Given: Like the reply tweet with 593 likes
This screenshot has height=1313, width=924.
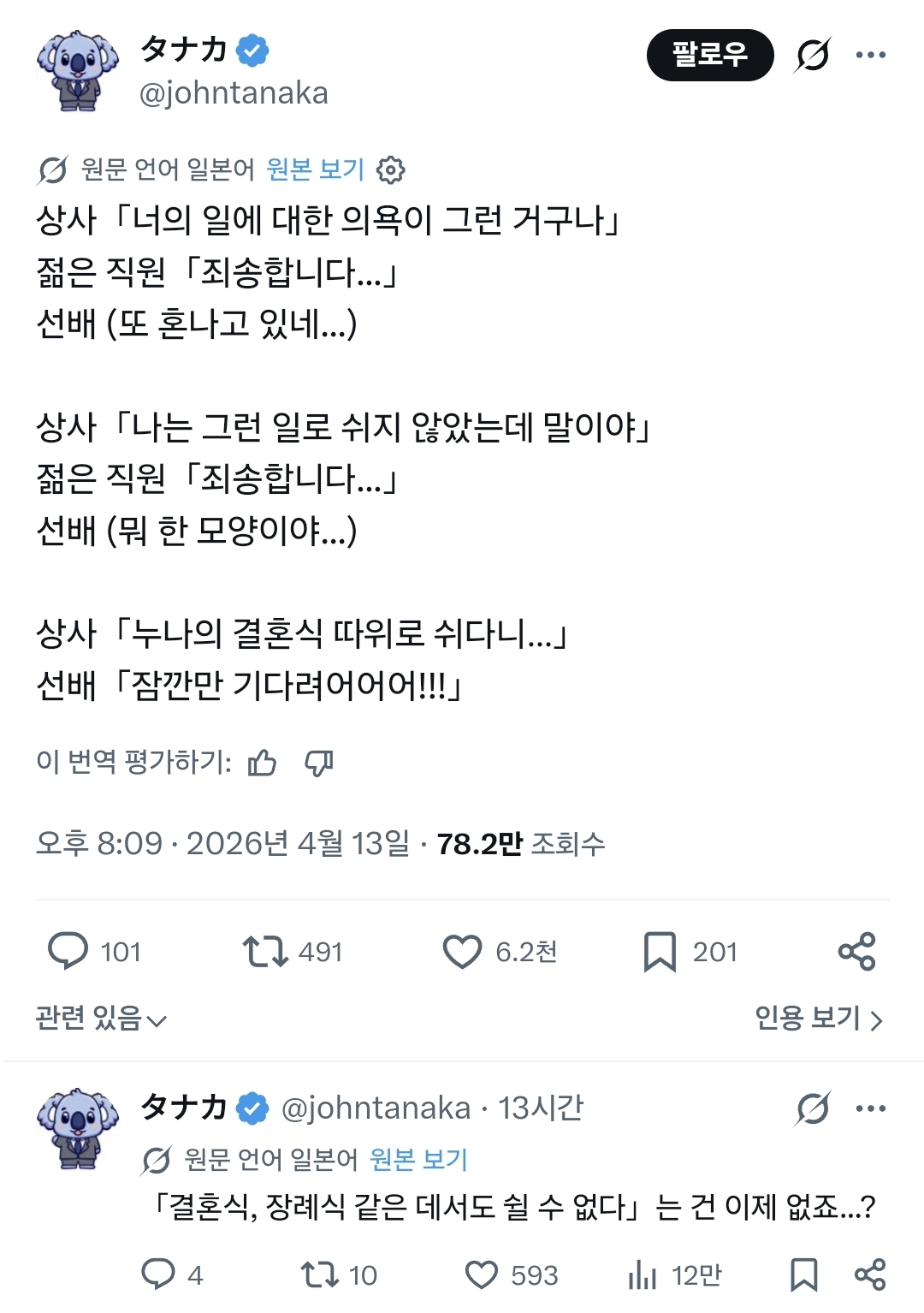Looking at the screenshot, I should (x=482, y=1275).
